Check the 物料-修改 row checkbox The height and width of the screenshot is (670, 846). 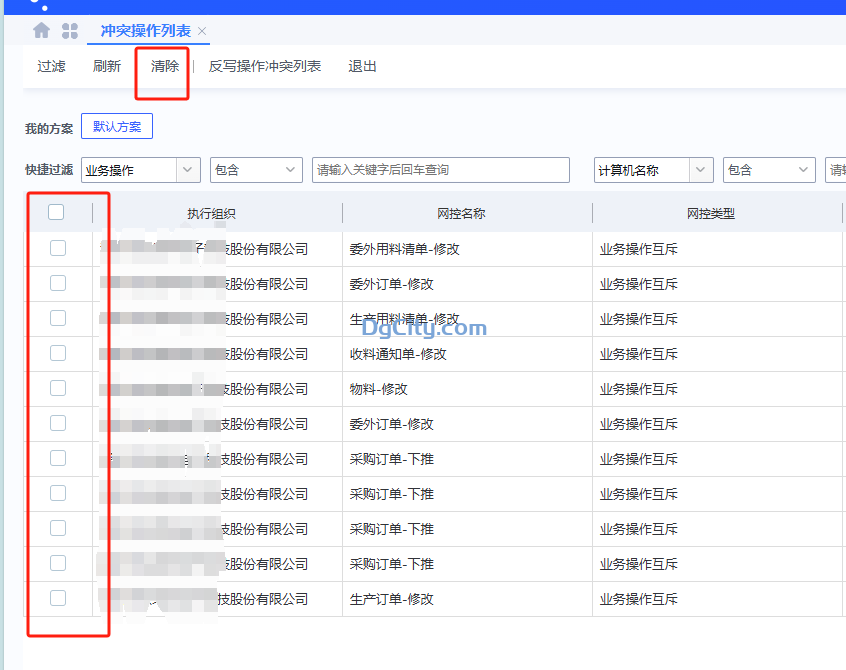57,388
